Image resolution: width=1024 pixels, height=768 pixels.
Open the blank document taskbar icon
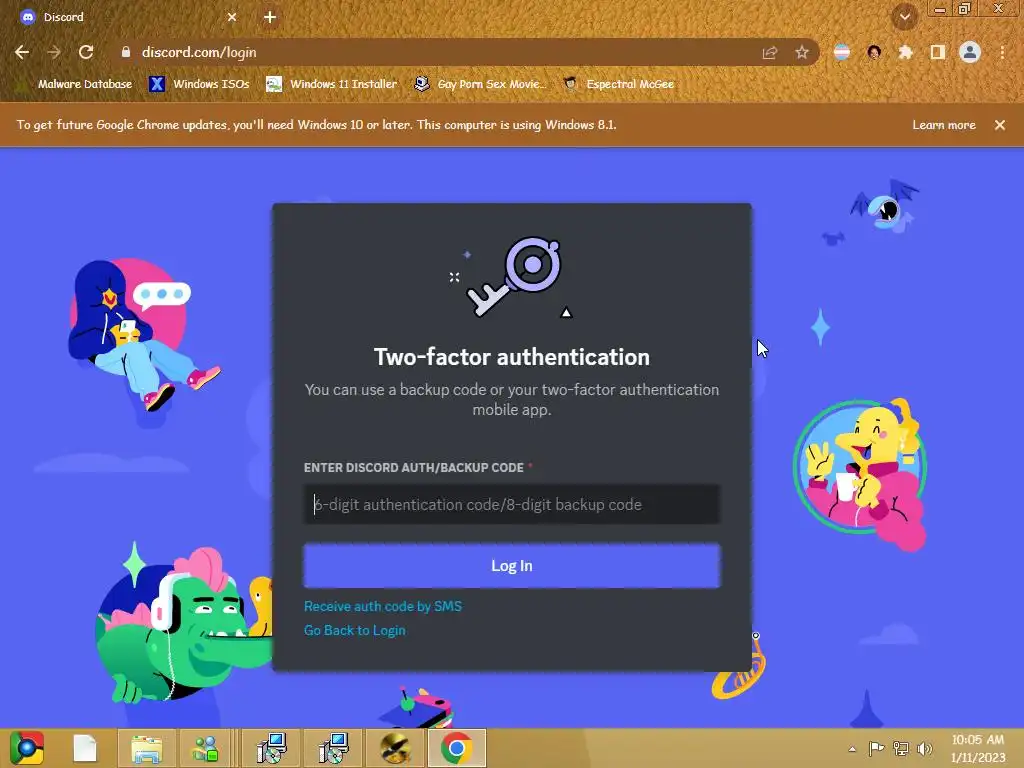pos(85,748)
